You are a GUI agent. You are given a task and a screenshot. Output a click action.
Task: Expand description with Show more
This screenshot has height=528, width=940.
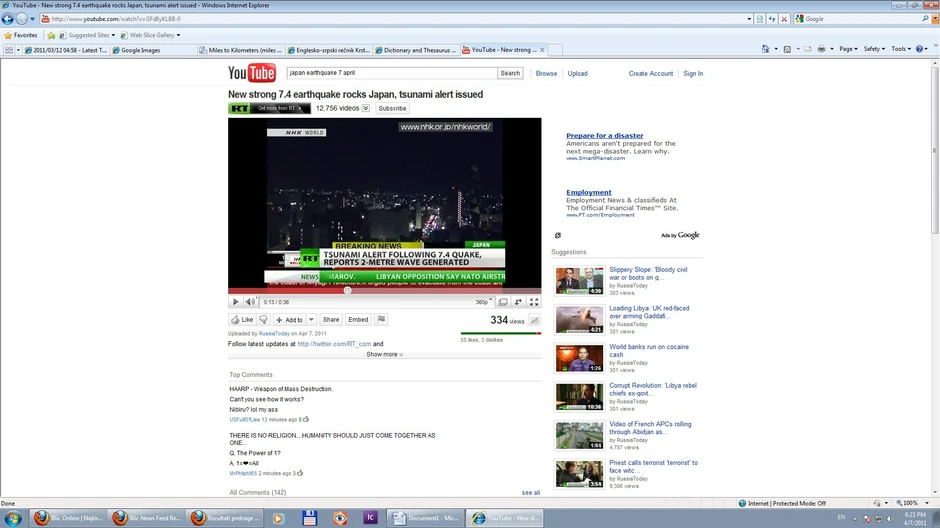[x=384, y=354]
